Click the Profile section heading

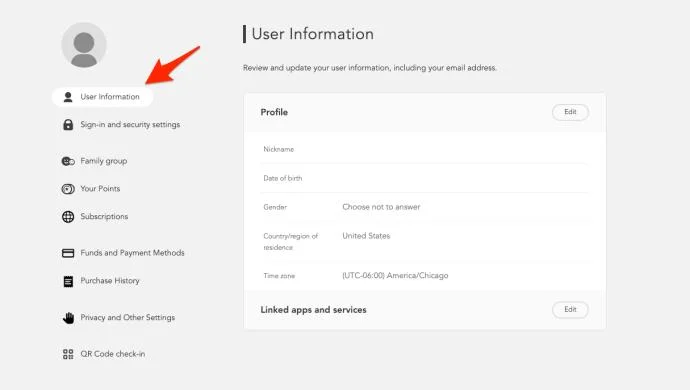pos(274,113)
